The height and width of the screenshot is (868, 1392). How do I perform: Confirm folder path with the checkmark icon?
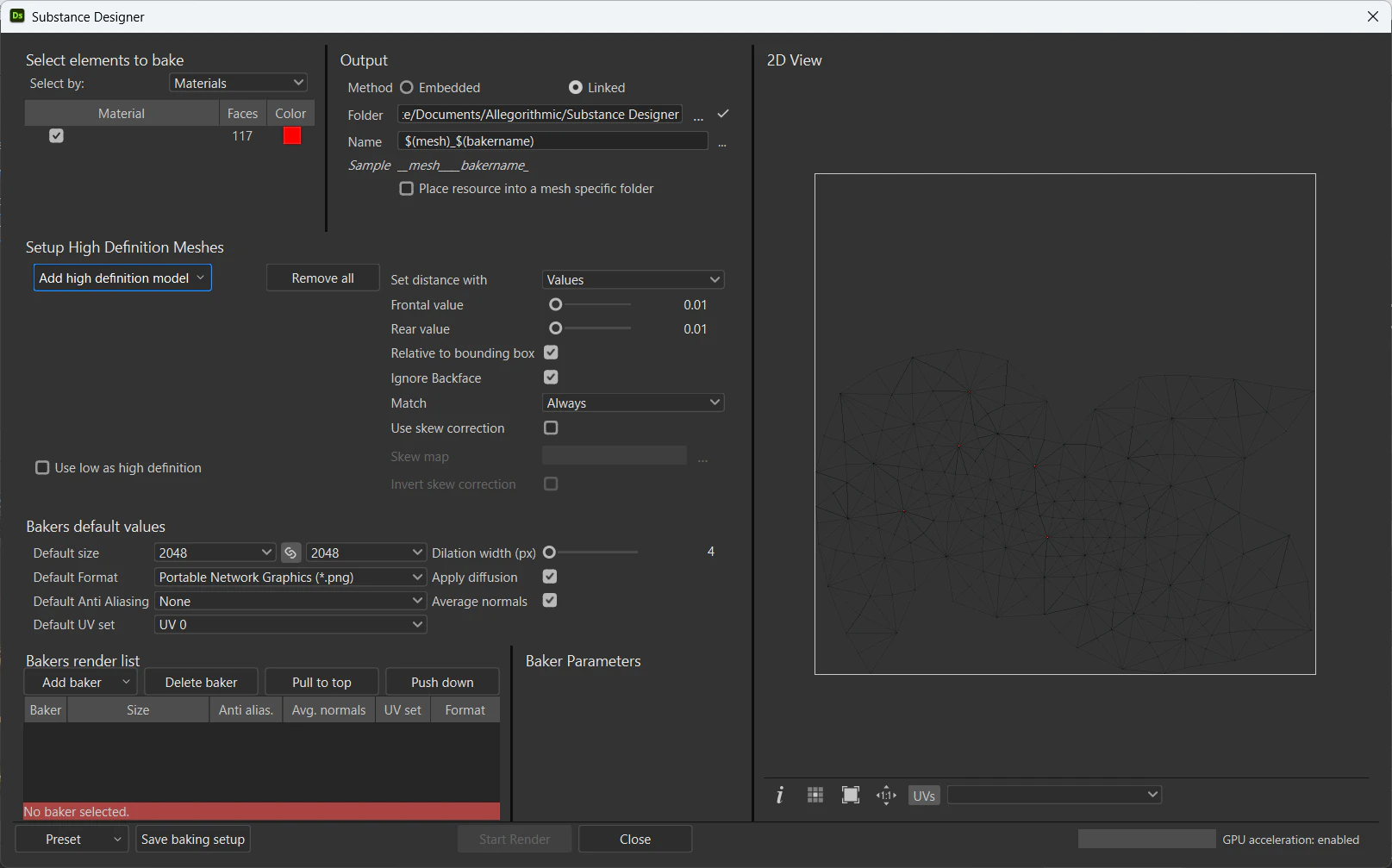(723, 114)
